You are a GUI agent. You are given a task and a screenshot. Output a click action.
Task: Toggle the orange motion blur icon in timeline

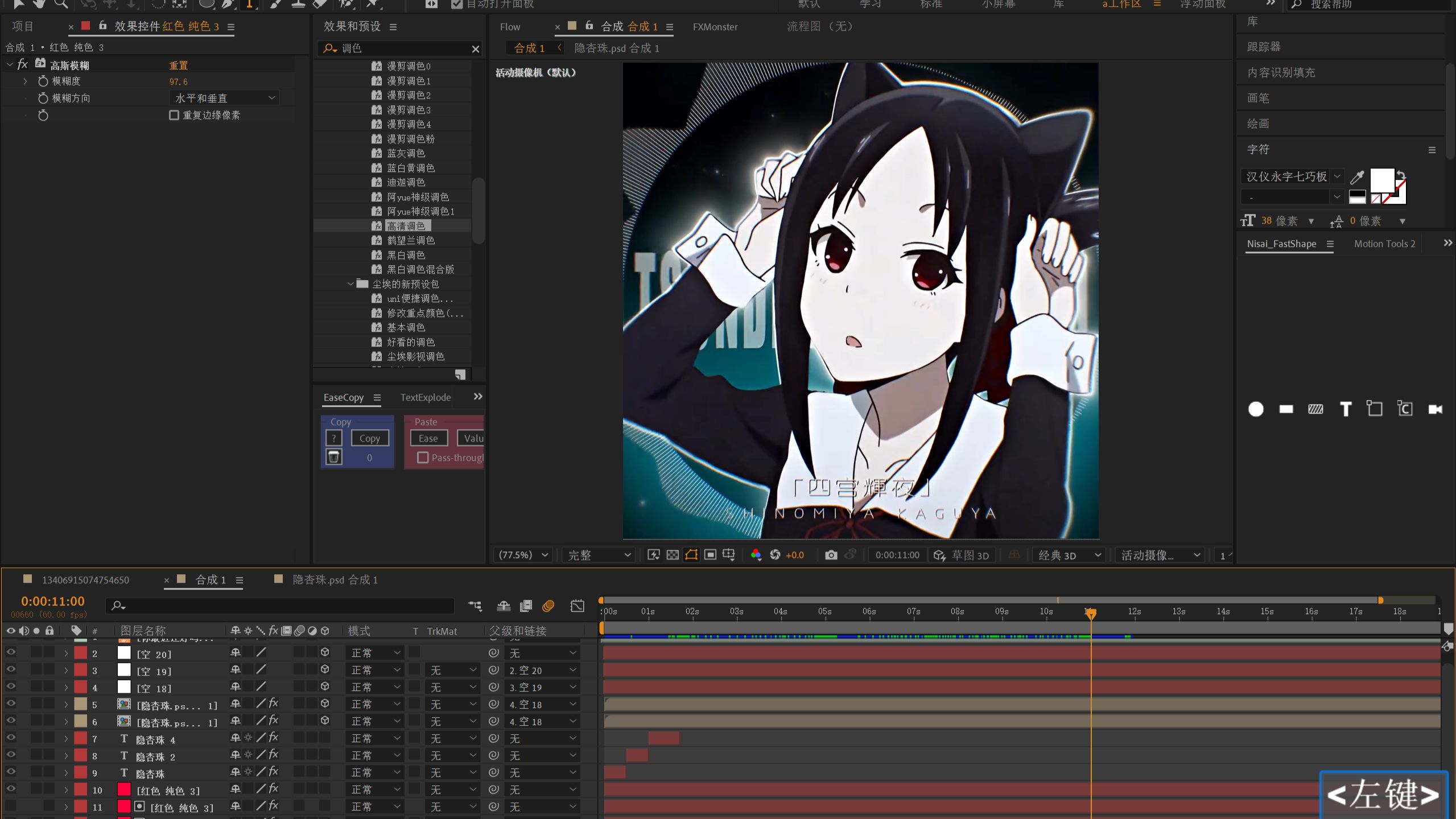coord(548,606)
